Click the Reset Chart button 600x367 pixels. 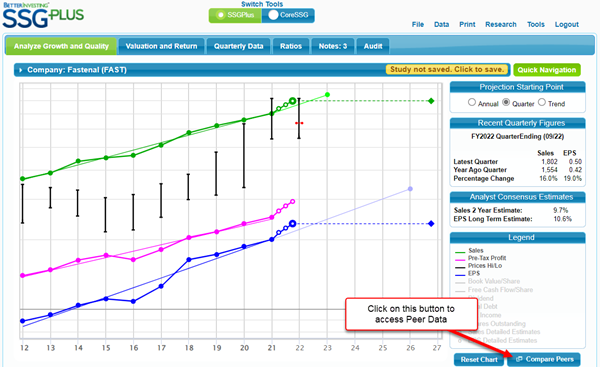pyautogui.click(x=479, y=360)
